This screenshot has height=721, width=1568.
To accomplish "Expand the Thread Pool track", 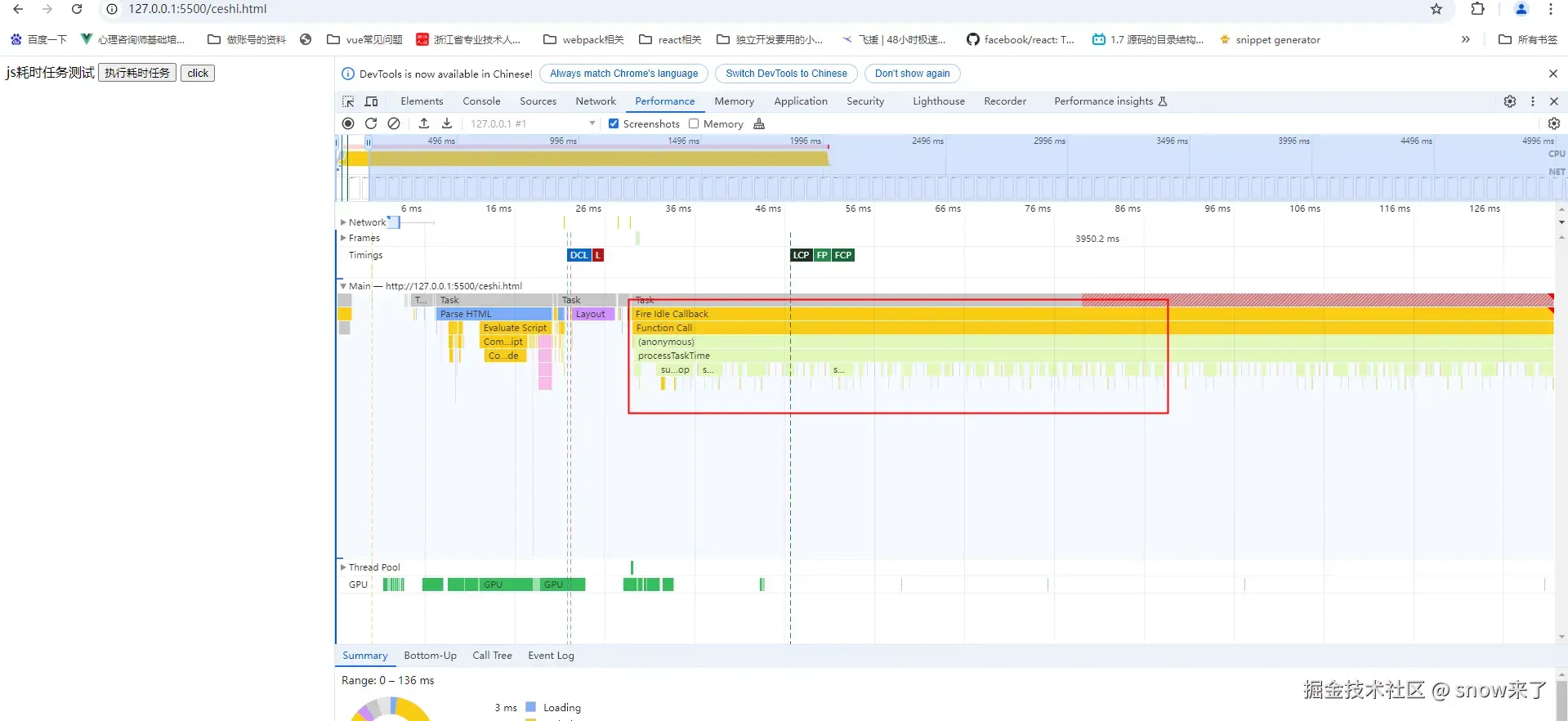I will coord(343,567).
